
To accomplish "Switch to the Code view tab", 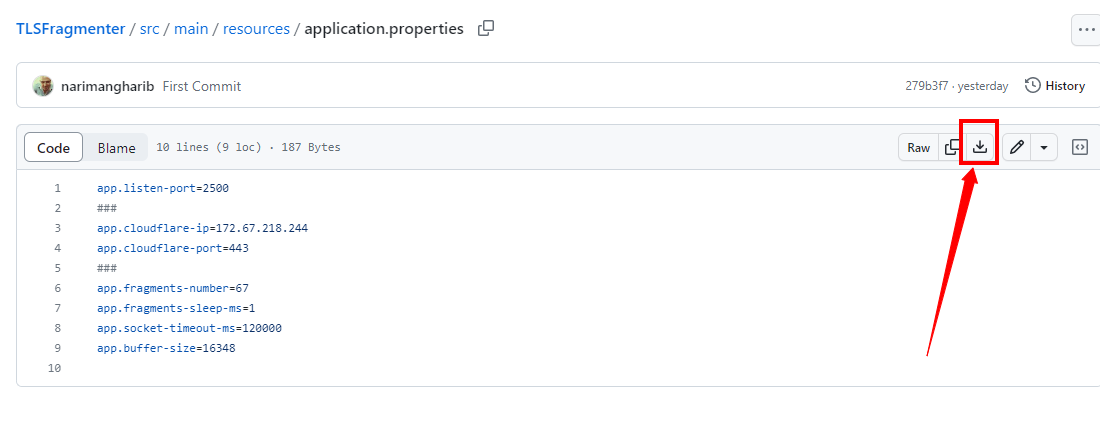I will click(x=53, y=148).
